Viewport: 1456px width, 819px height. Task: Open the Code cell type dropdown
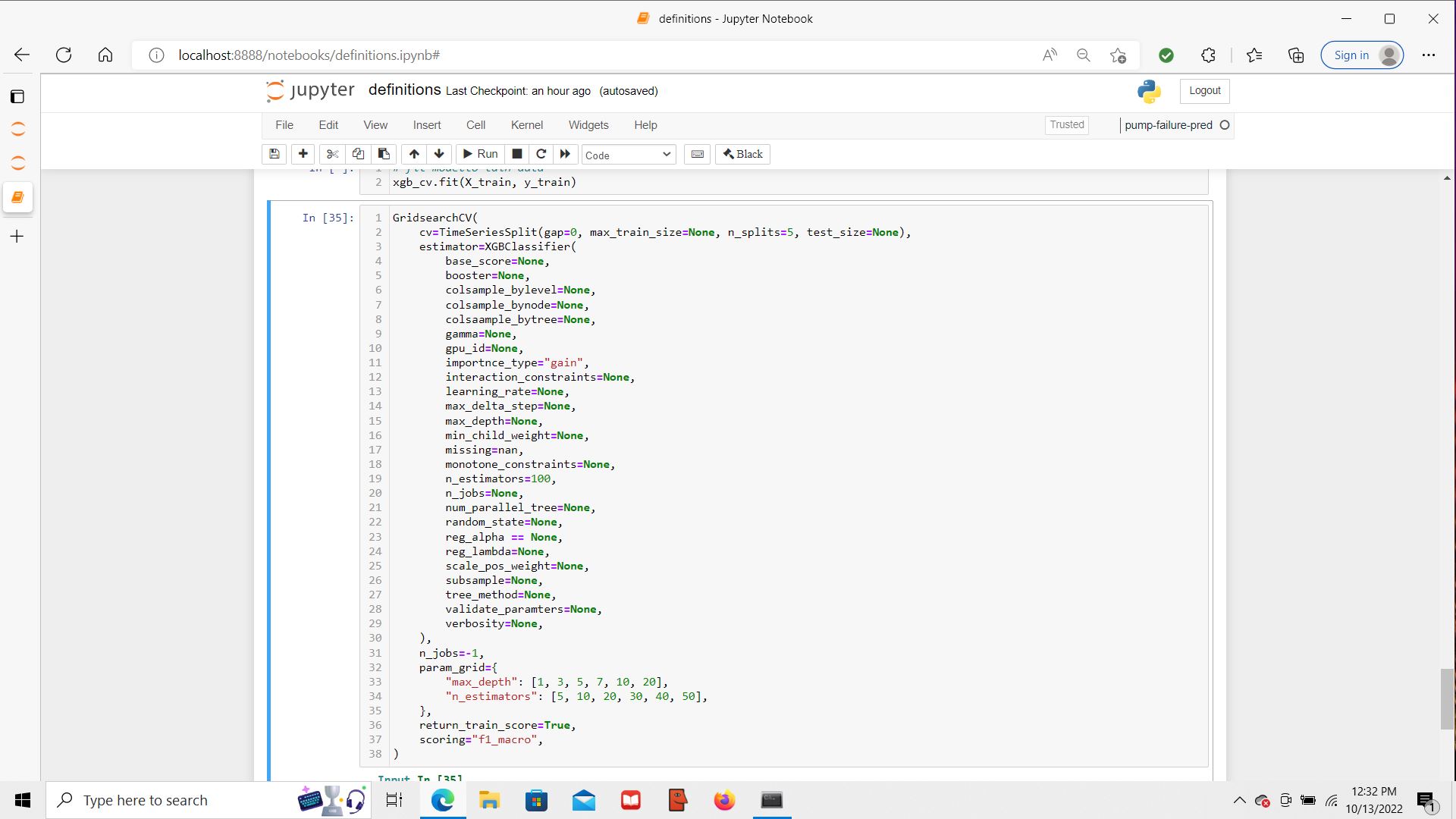pyautogui.click(x=629, y=155)
